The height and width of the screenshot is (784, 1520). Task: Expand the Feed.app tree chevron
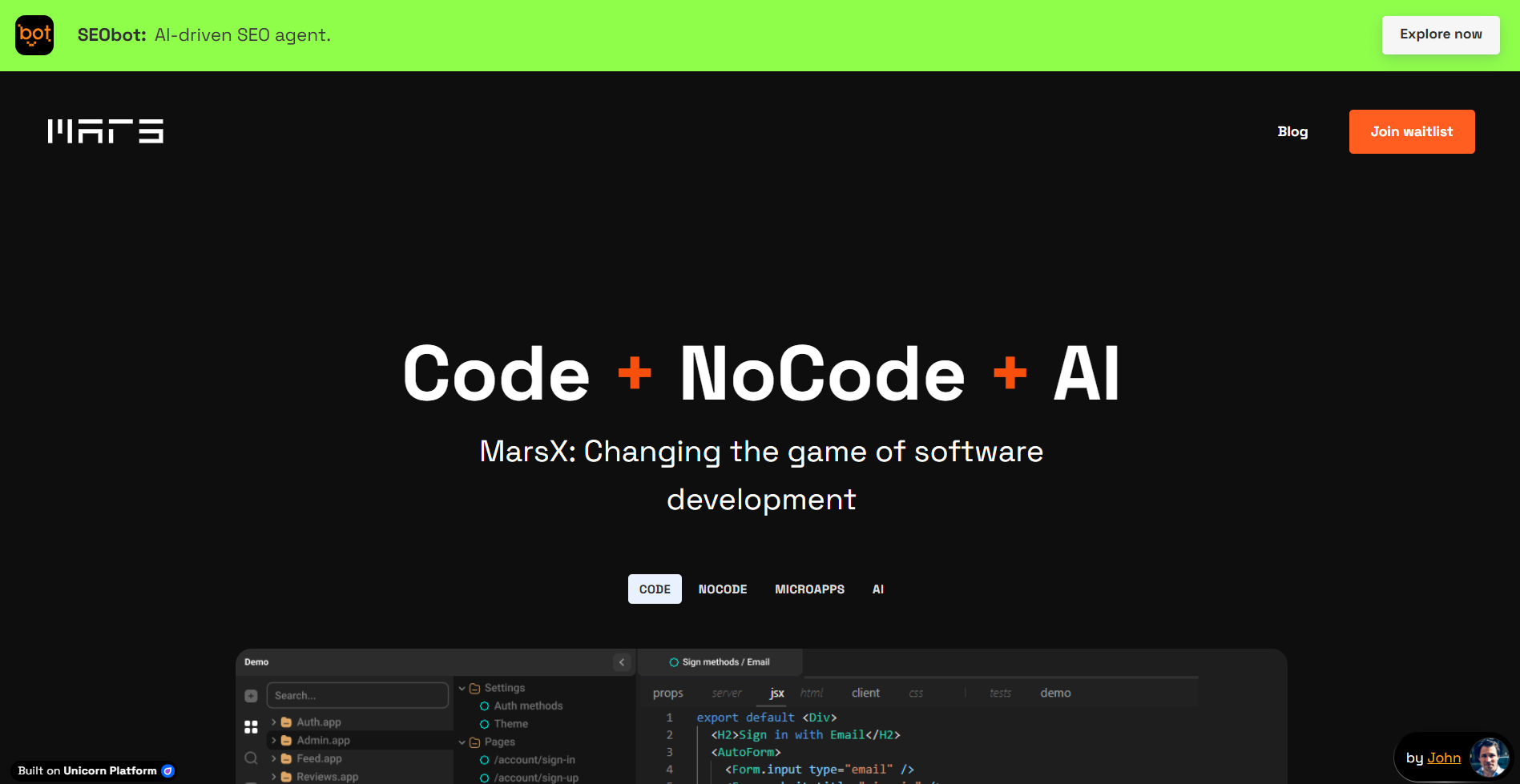[273, 758]
